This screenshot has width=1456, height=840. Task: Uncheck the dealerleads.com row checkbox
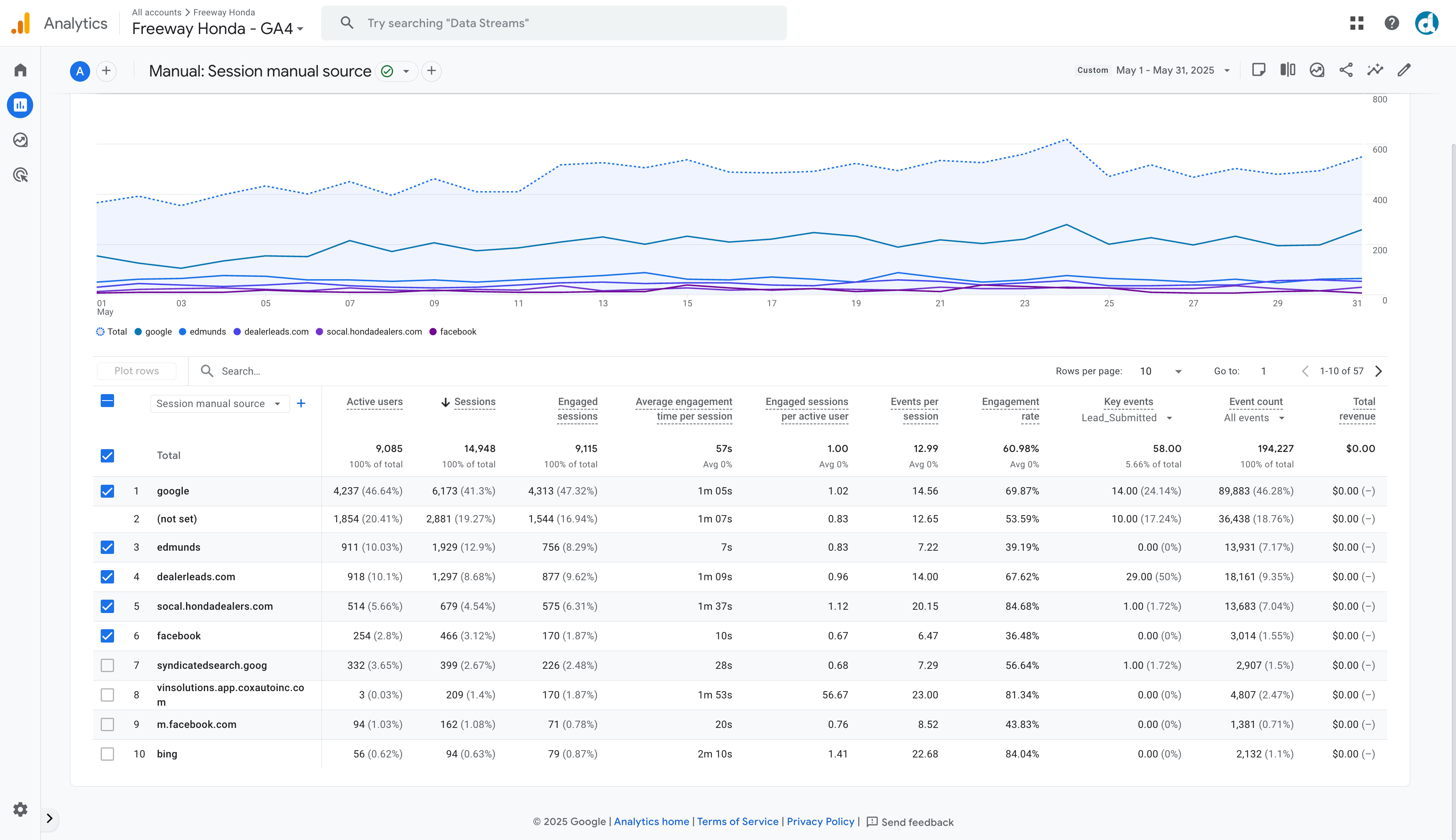click(x=107, y=576)
